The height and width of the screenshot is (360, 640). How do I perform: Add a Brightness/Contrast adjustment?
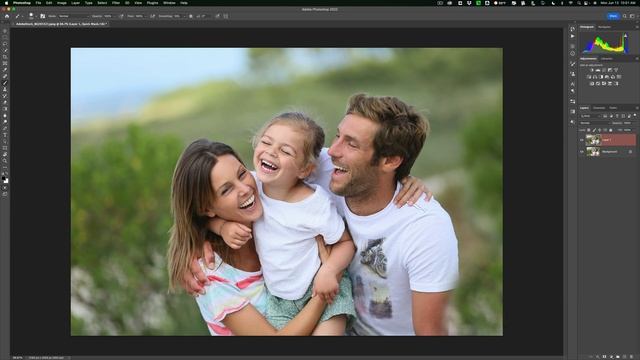pyautogui.click(x=592, y=70)
